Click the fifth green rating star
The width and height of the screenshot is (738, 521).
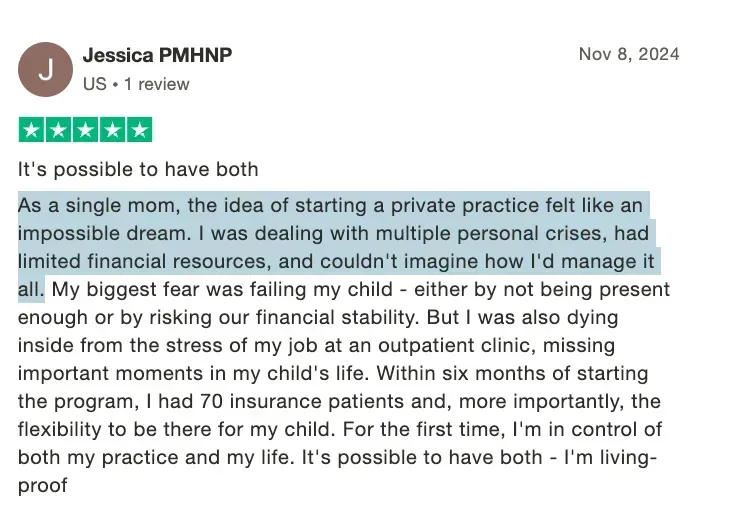pyautogui.click(x=140, y=130)
